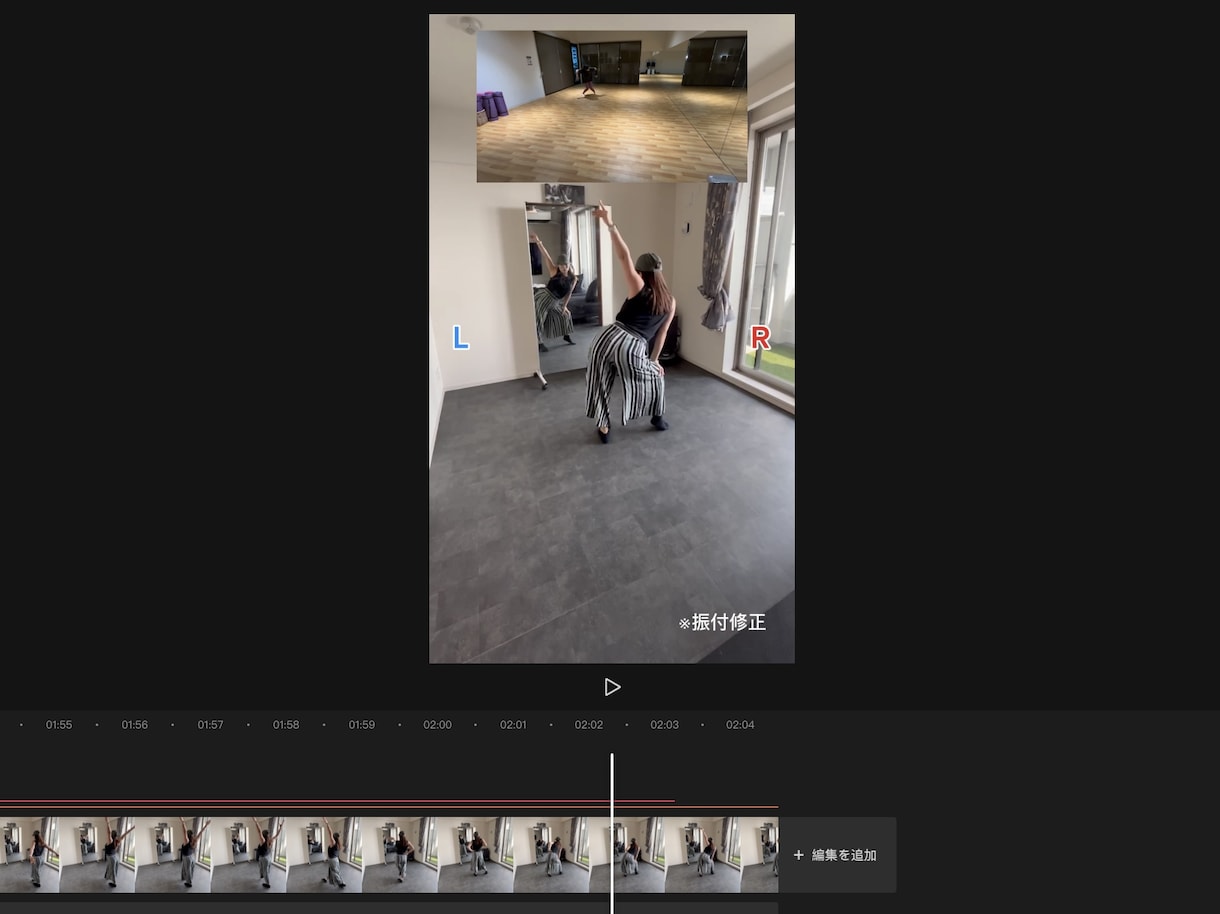Click the 01:58 mark on the ruler
This screenshot has height=914, width=1220.
(286, 725)
